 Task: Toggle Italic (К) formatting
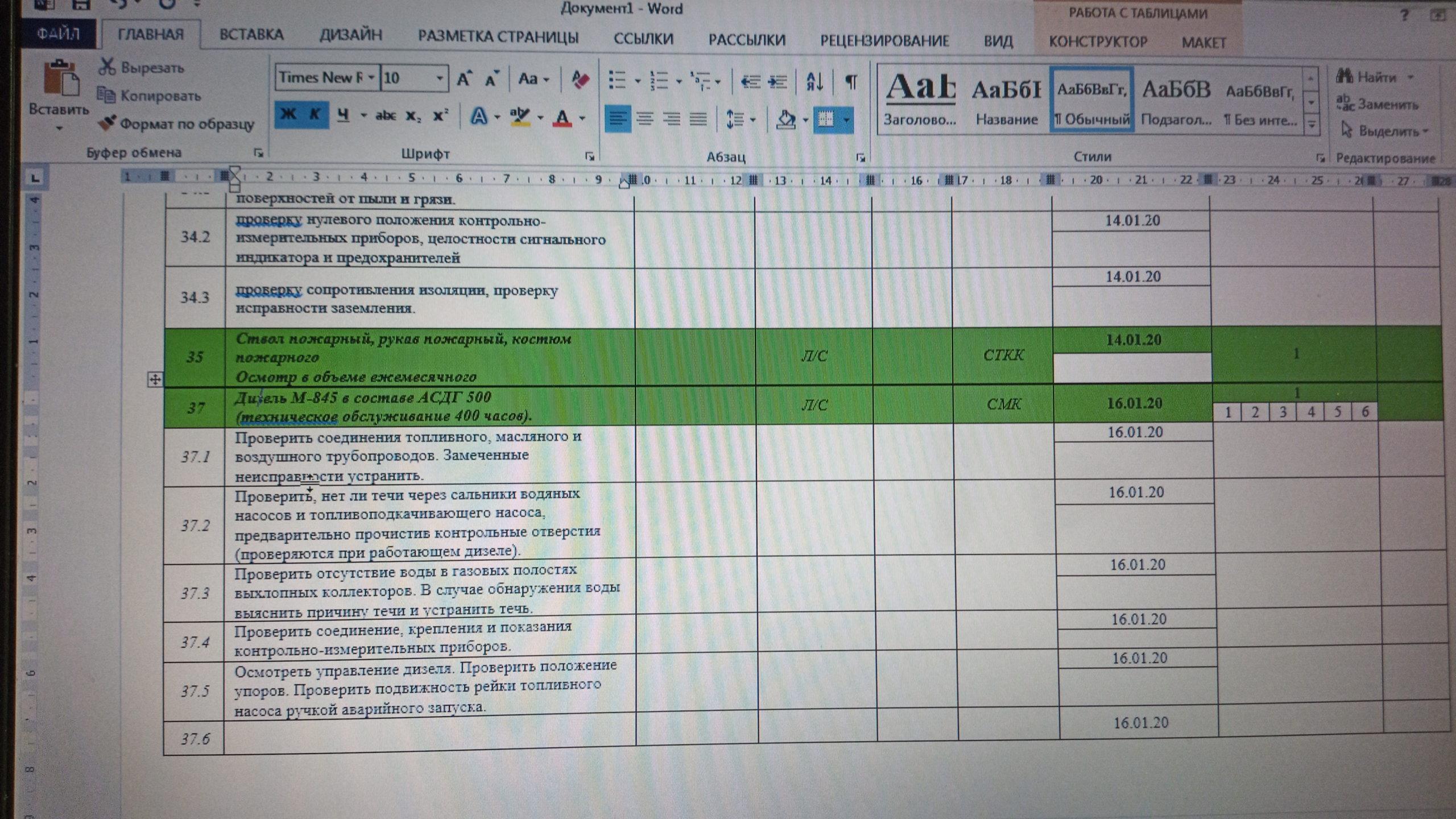pyautogui.click(x=315, y=114)
